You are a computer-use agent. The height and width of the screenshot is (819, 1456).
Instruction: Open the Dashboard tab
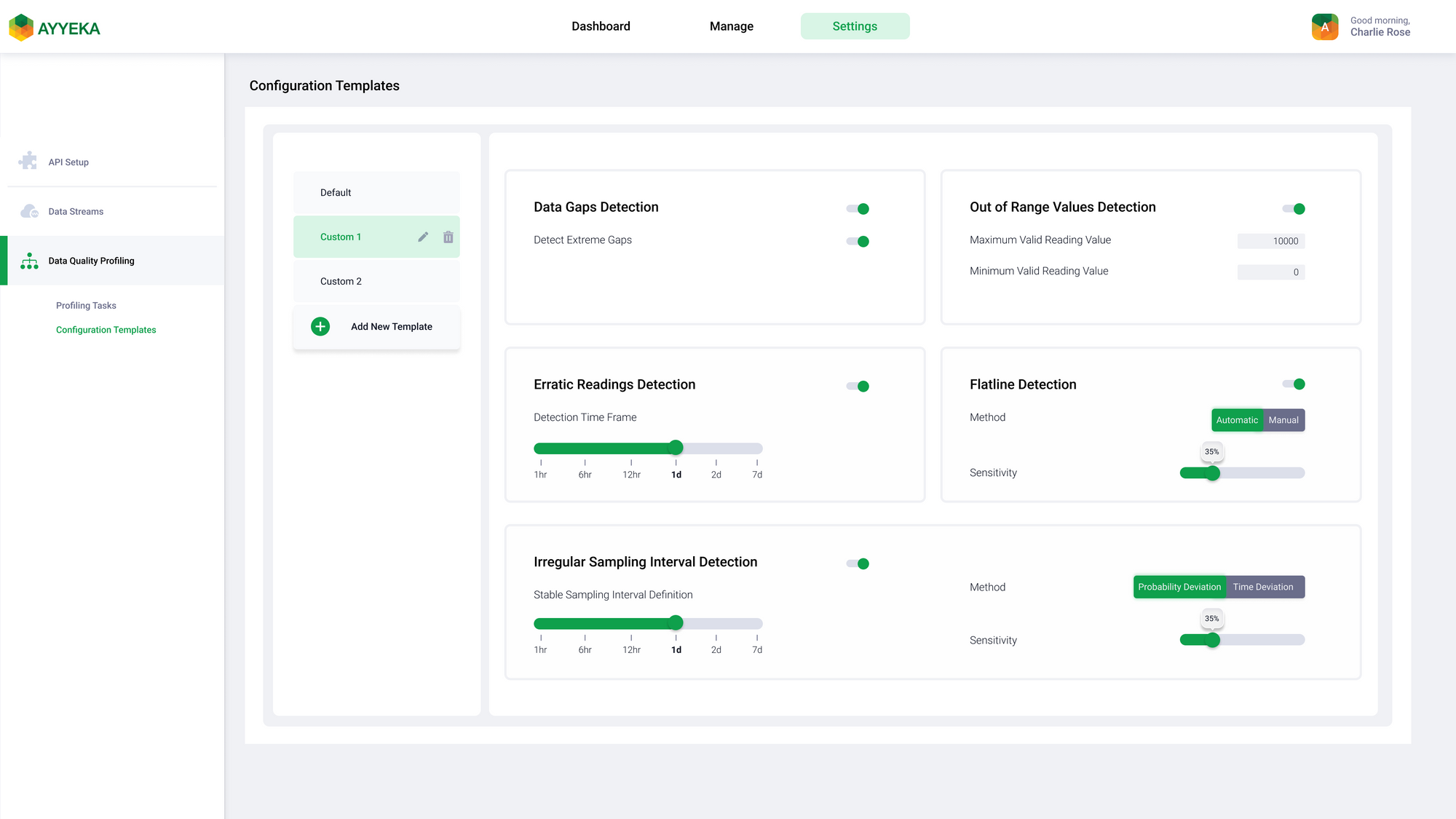click(x=601, y=26)
